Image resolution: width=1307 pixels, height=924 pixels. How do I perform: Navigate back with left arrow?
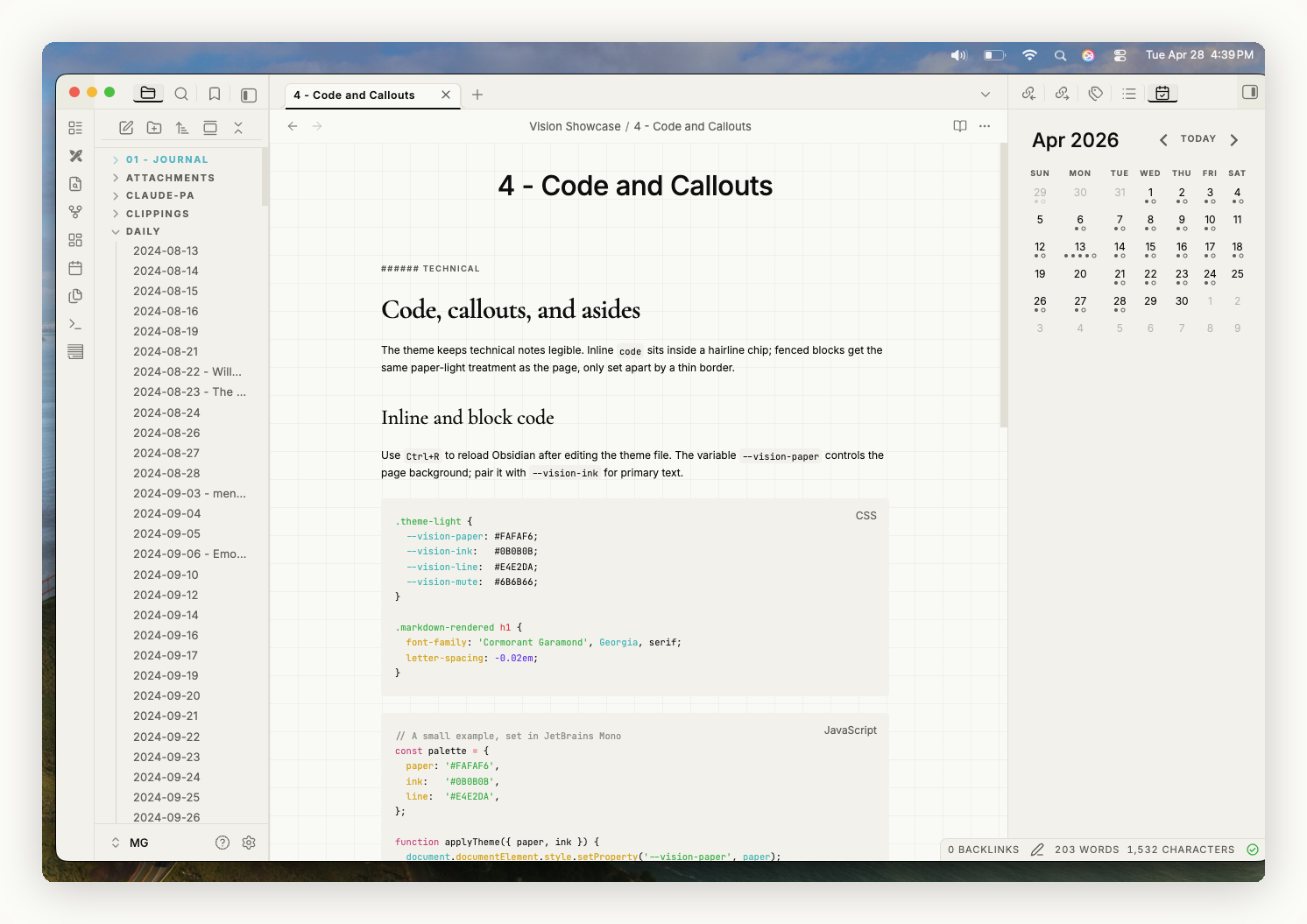(293, 126)
